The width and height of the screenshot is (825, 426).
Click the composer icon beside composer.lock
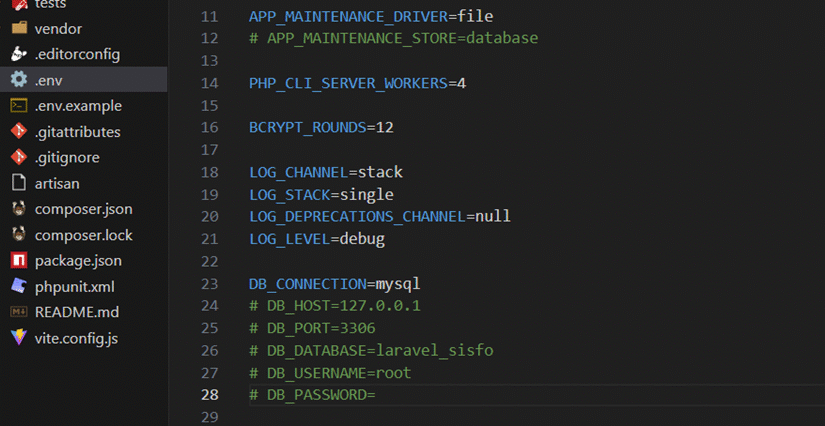(18, 235)
